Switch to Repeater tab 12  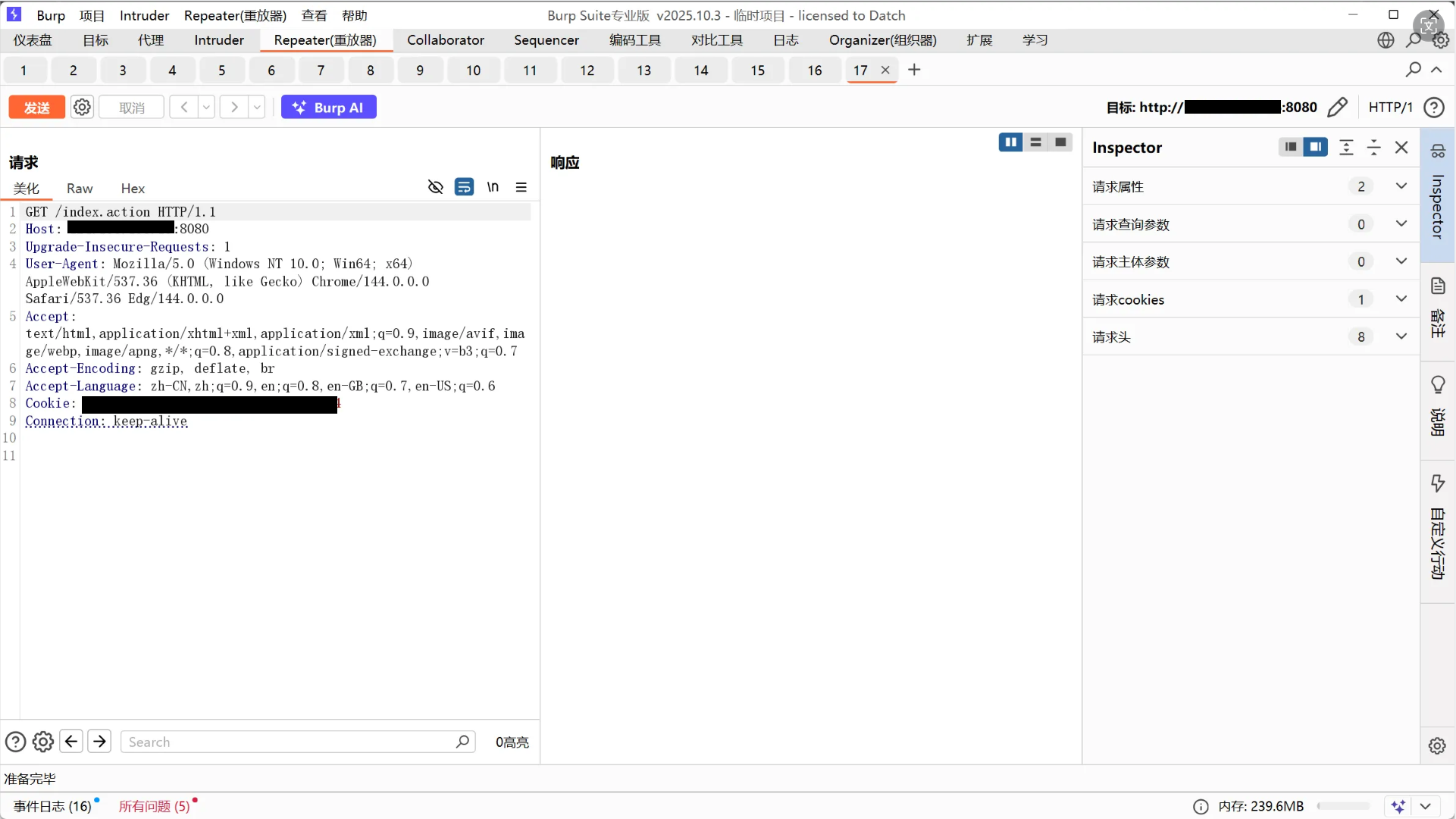click(x=587, y=70)
